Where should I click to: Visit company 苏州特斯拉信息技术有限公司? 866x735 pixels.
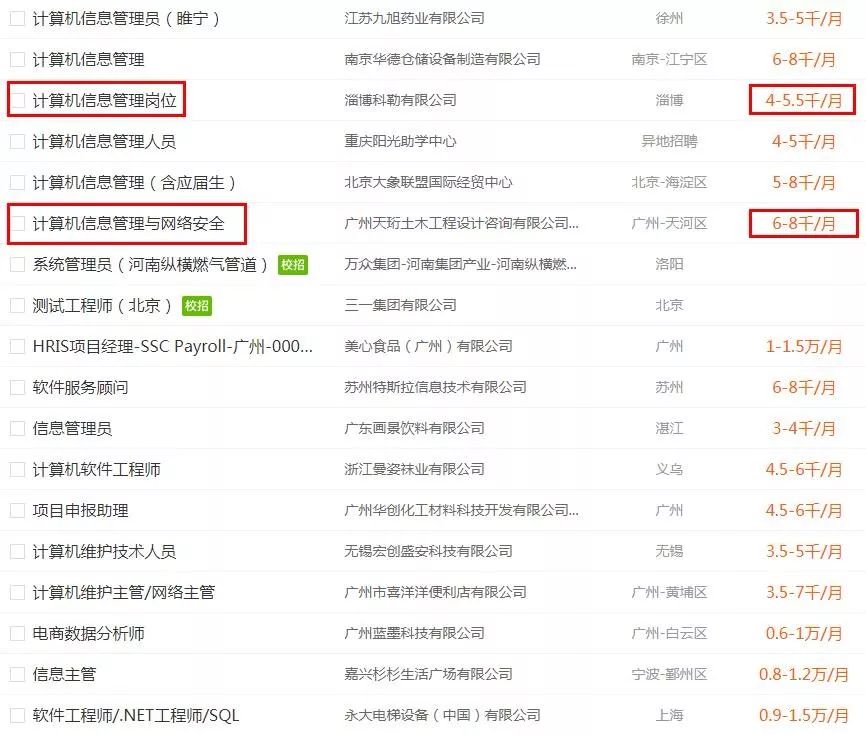pyautogui.click(x=435, y=387)
